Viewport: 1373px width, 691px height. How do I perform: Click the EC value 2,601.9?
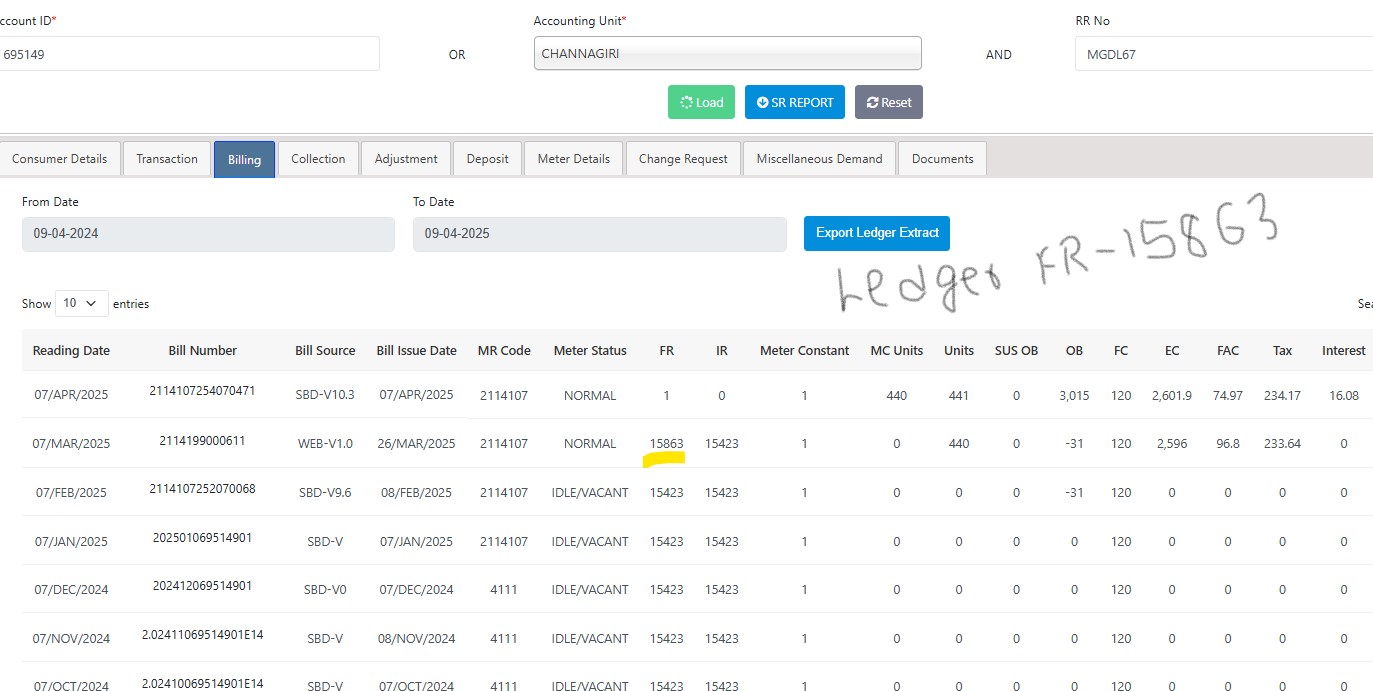pyautogui.click(x=1172, y=396)
